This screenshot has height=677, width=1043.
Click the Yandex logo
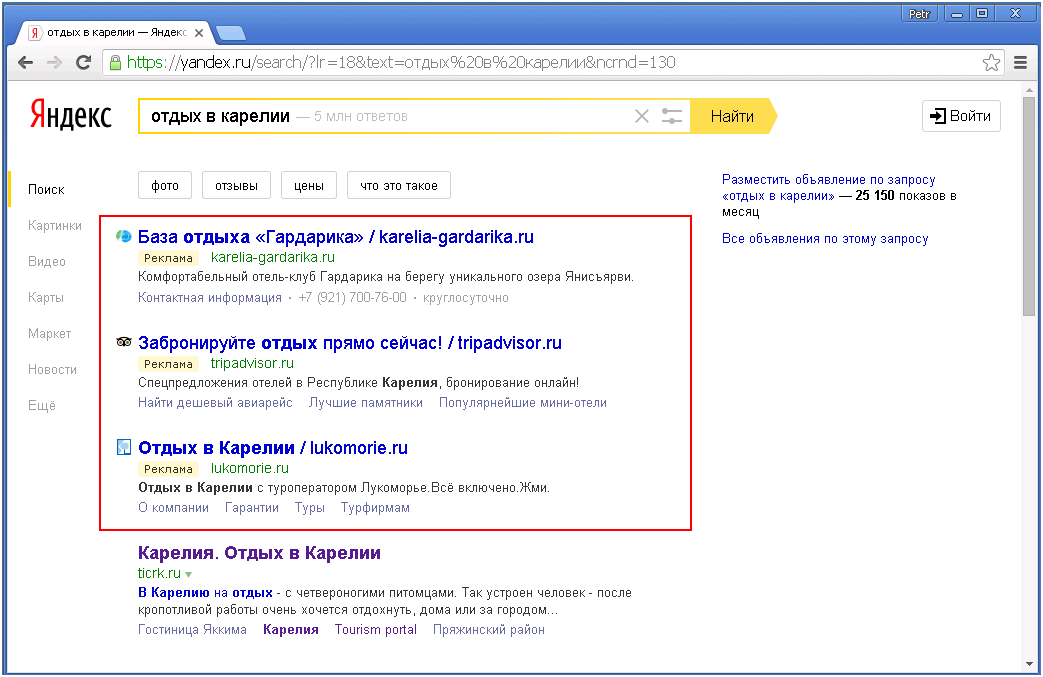coord(70,115)
